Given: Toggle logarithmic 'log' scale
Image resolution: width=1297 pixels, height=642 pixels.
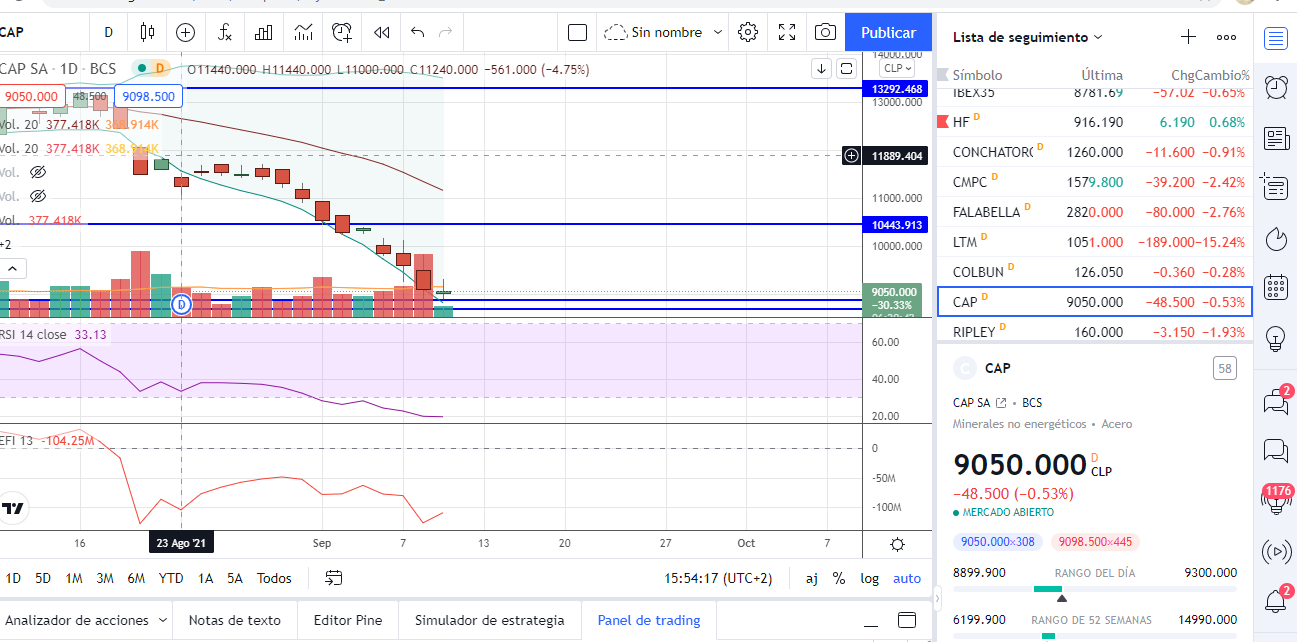Looking at the screenshot, I should coord(869,578).
